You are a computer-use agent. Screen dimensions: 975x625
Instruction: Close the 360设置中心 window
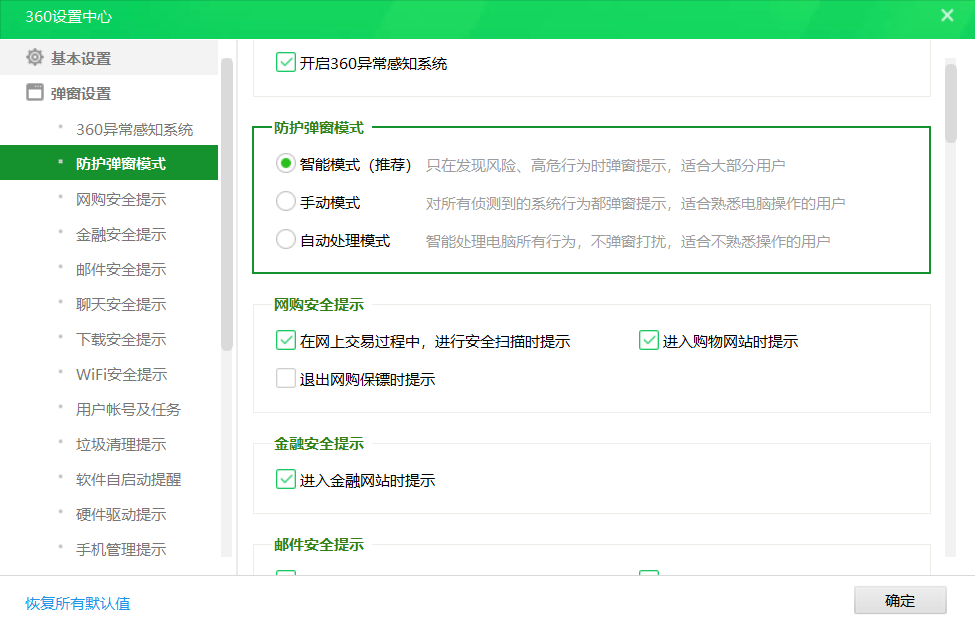click(x=947, y=16)
